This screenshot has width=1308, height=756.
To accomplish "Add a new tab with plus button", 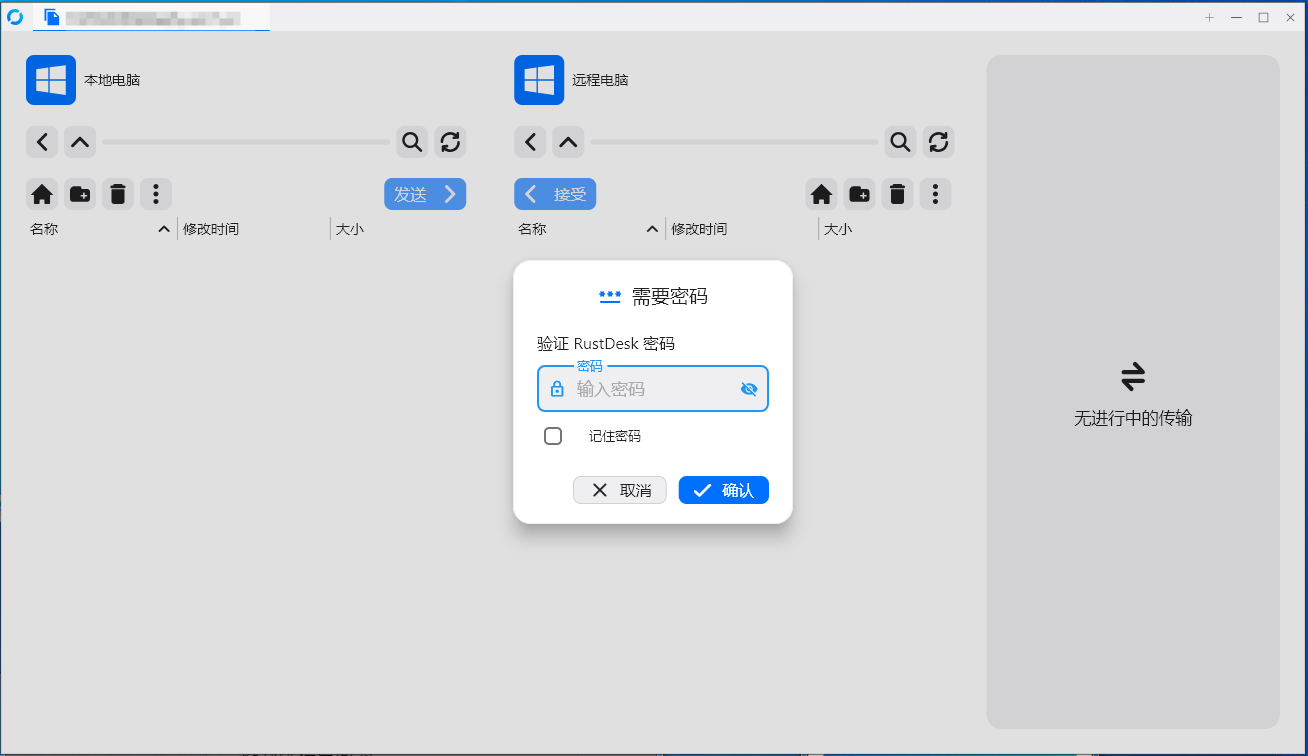I will tap(1209, 17).
